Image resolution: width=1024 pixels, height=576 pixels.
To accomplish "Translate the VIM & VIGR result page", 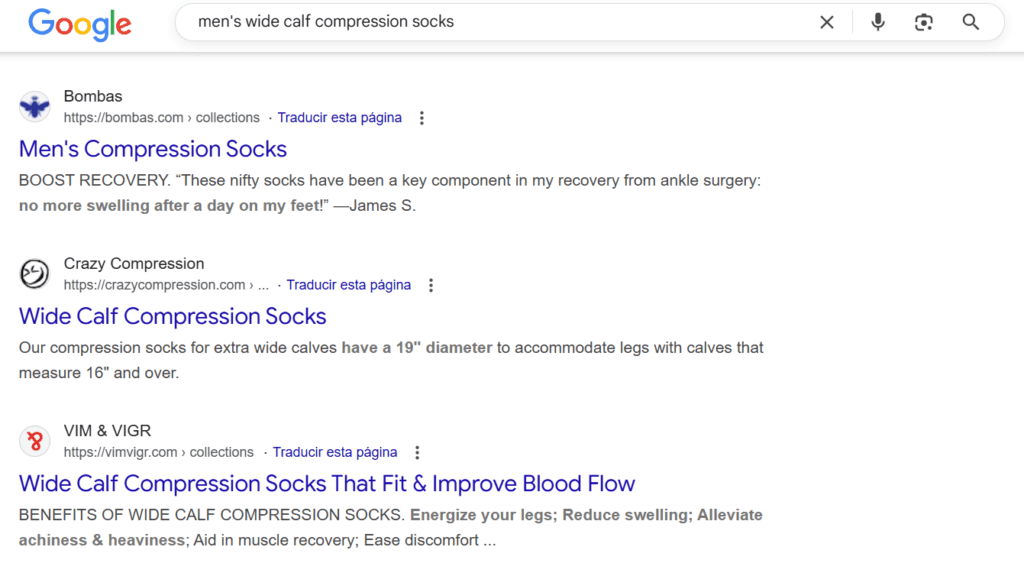I will [335, 452].
